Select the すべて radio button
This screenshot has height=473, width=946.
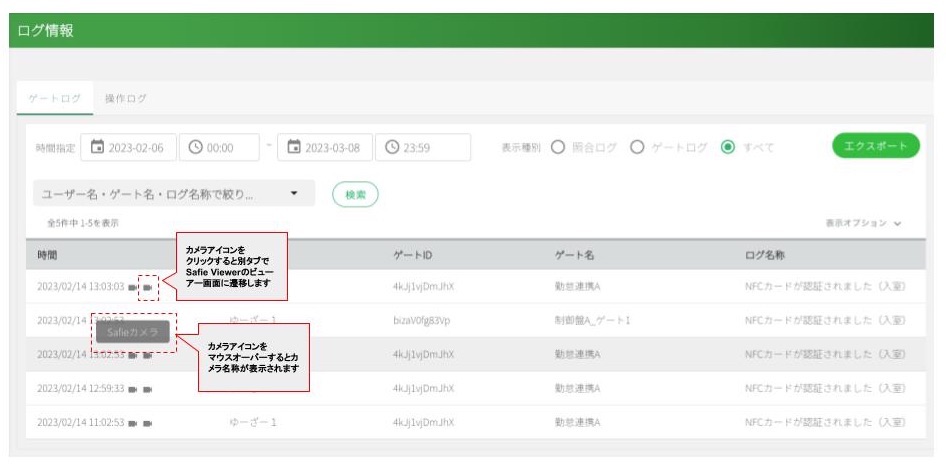pos(728,147)
